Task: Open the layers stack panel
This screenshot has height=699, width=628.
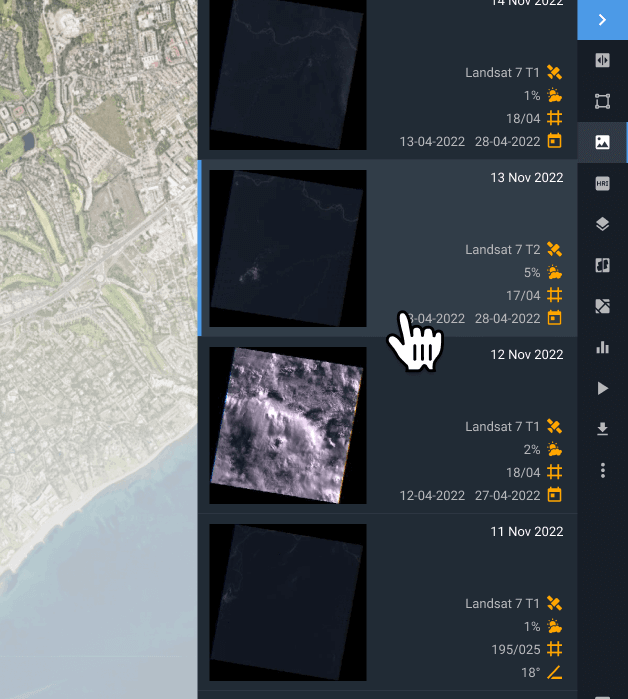Action: point(602,224)
